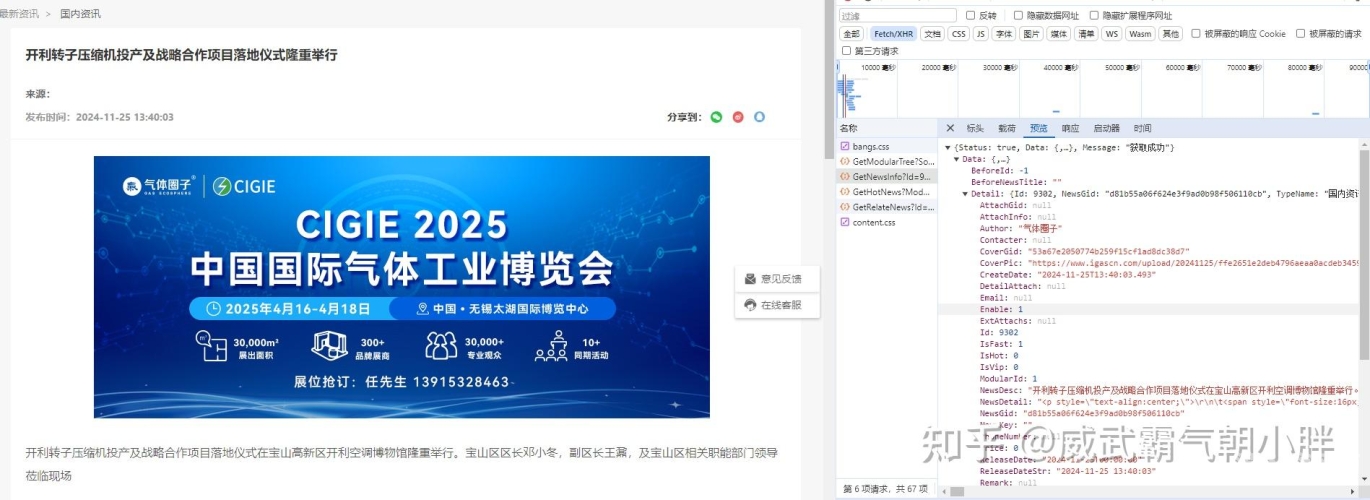Image resolution: width=1370 pixels, height=500 pixels.
Task: Select the bangs.css request row
Action: pyautogui.click(x=887, y=146)
